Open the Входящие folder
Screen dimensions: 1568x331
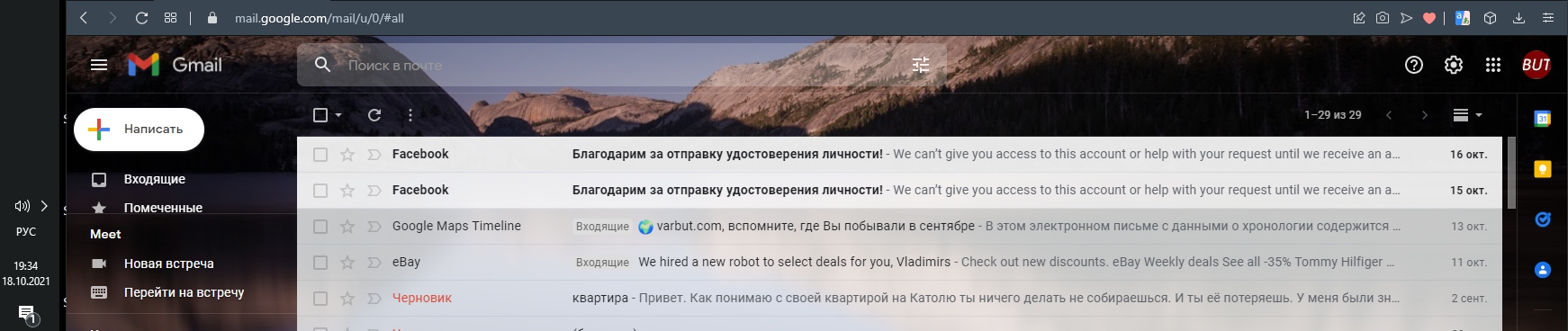click(155, 179)
